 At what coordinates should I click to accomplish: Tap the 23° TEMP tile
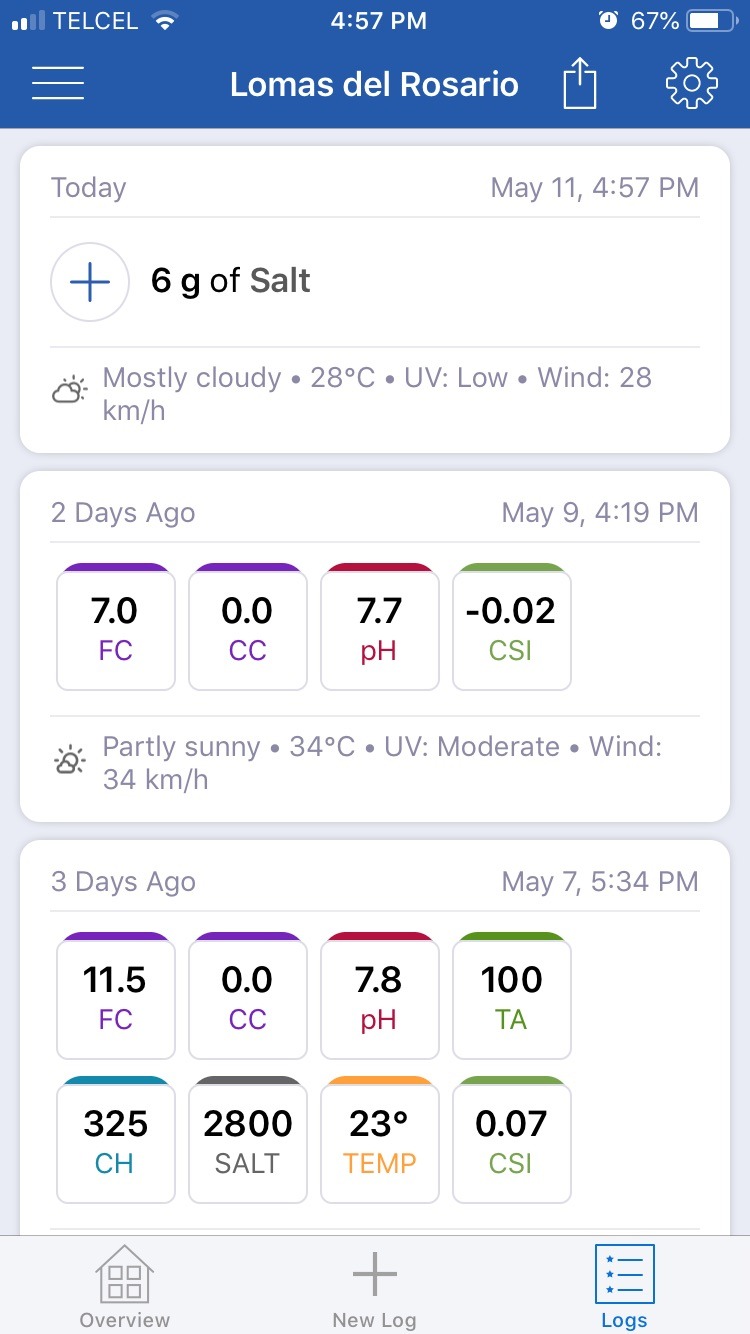click(x=380, y=1140)
